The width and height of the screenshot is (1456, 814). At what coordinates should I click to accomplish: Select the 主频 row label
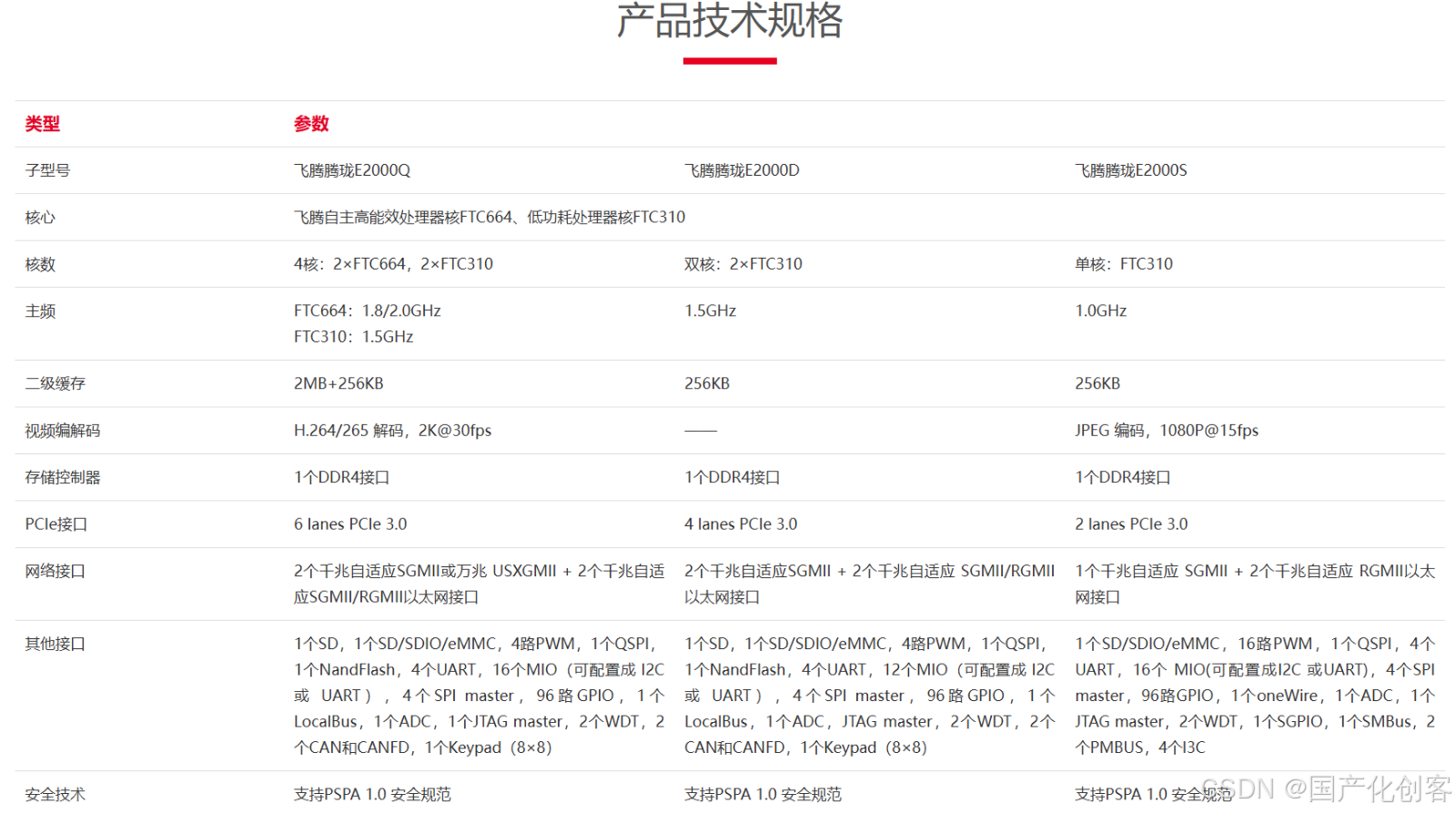(x=40, y=311)
